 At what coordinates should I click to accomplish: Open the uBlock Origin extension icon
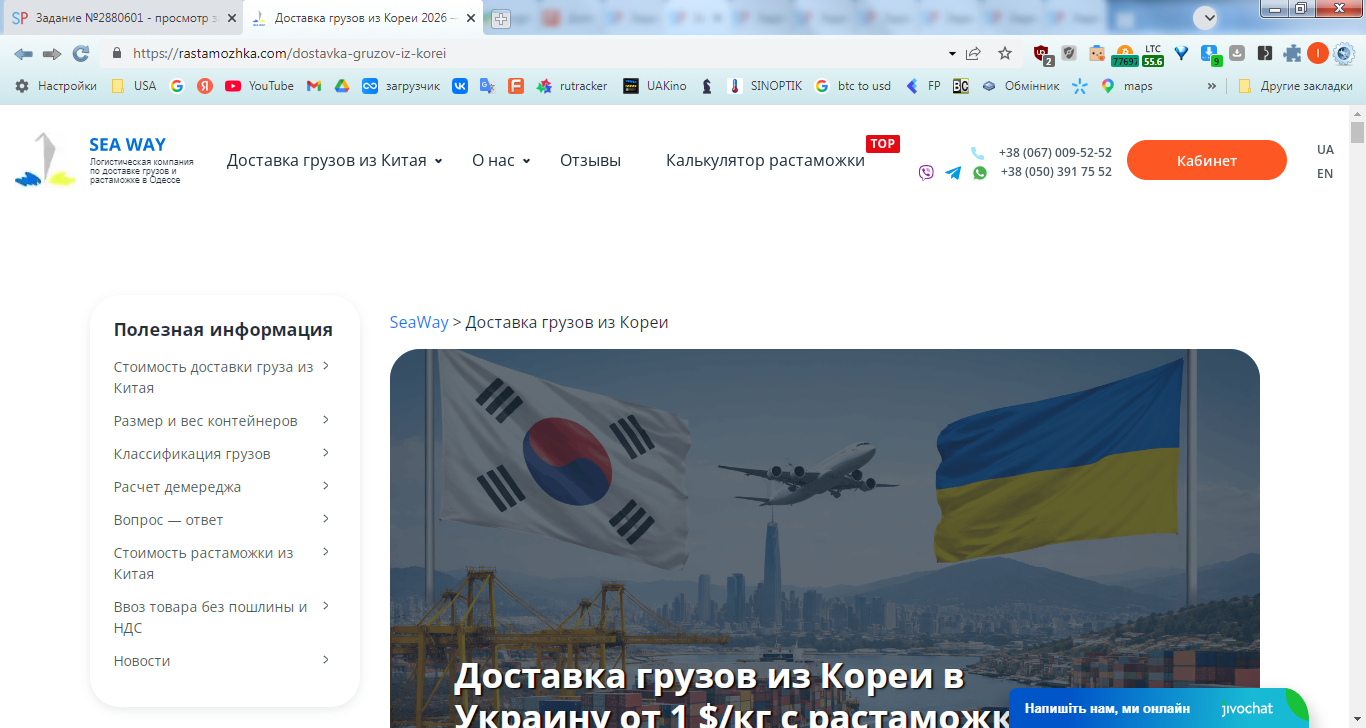tap(1042, 54)
